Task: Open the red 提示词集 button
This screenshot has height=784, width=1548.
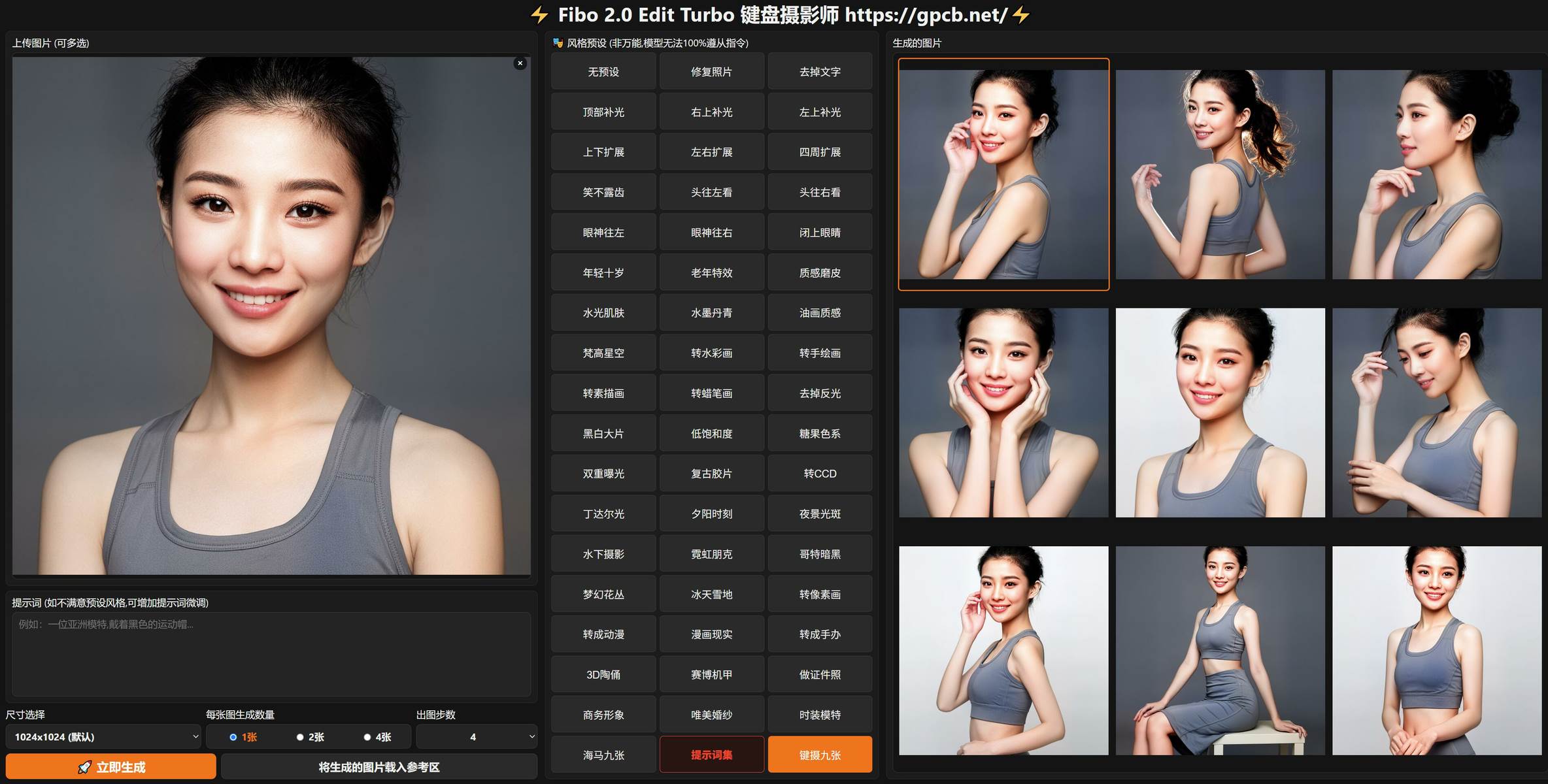Action: 712,755
